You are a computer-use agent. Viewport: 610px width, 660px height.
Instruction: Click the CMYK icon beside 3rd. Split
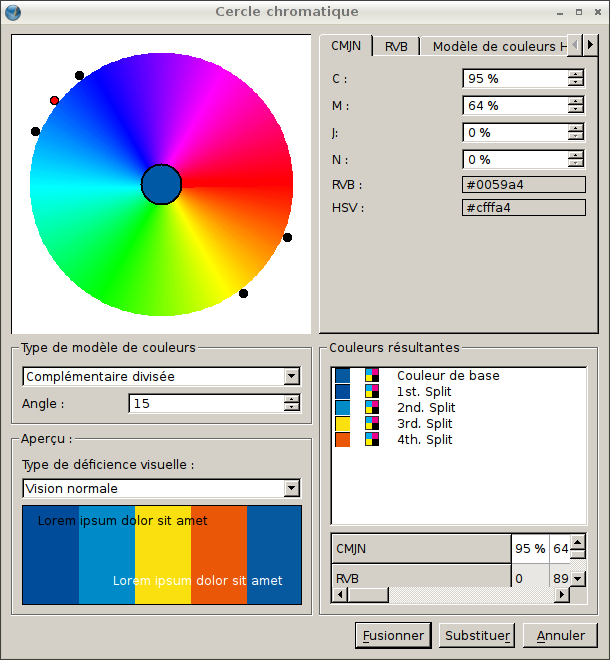tap(372, 423)
